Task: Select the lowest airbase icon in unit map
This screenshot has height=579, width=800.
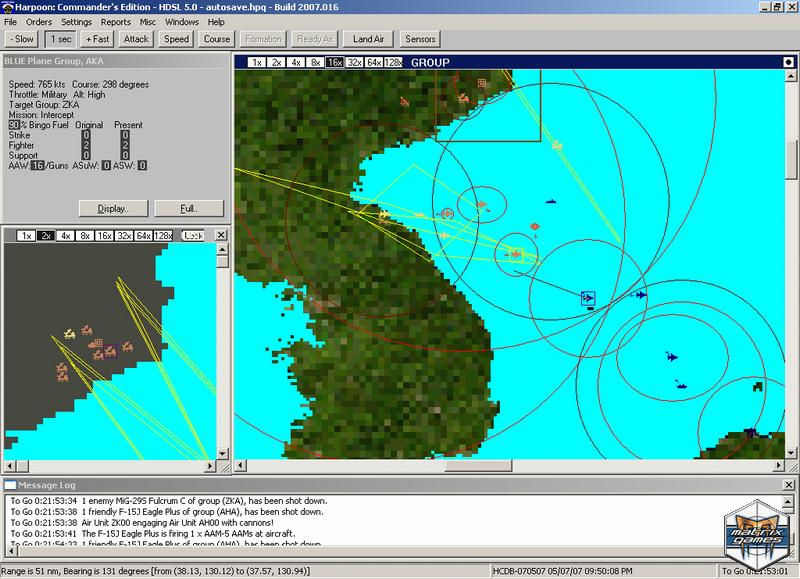Action: tap(63, 377)
